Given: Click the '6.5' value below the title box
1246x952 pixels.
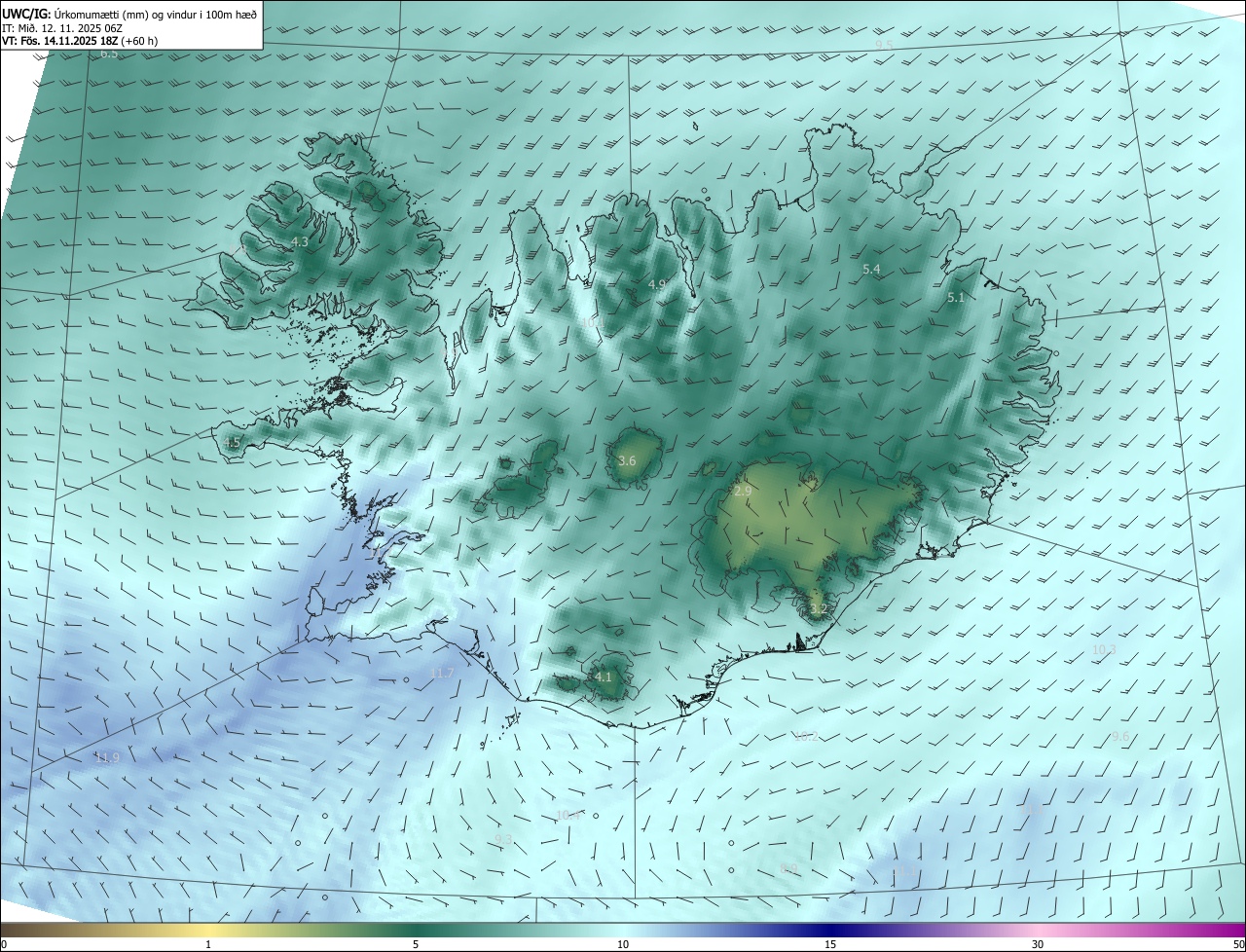Looking at the screenshot, I should (109, 54).
